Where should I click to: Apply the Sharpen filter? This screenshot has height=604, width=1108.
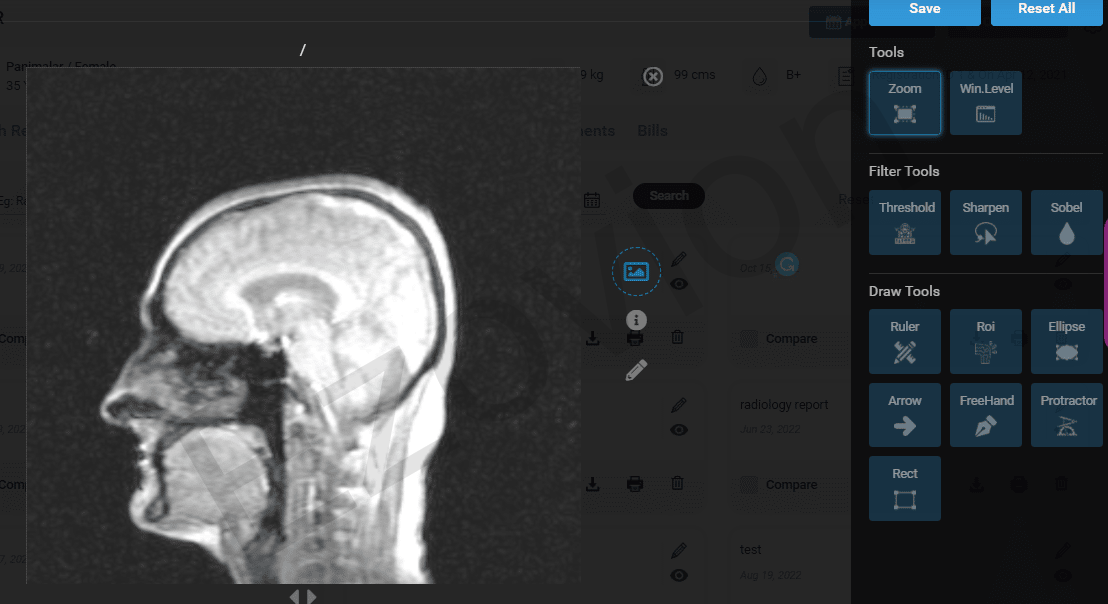(985, 222)
